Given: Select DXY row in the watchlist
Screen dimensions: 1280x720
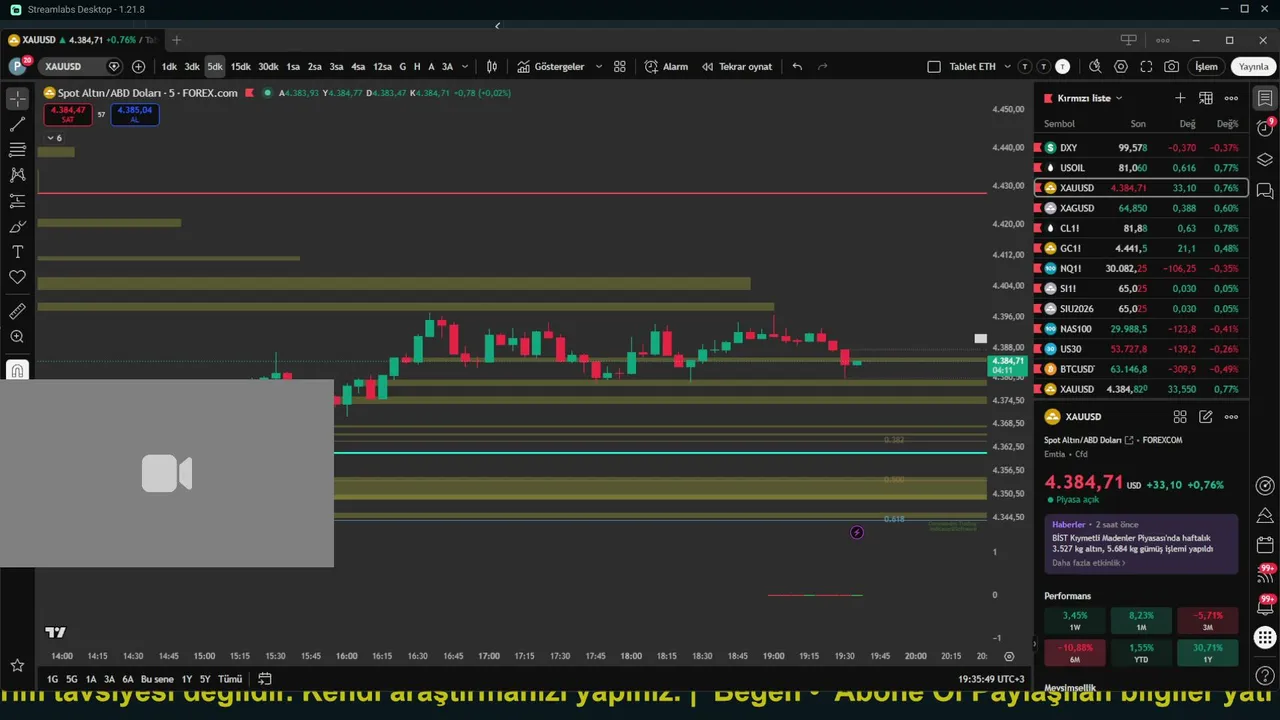Looking at the screenshot, I should tap(1141, 148).
